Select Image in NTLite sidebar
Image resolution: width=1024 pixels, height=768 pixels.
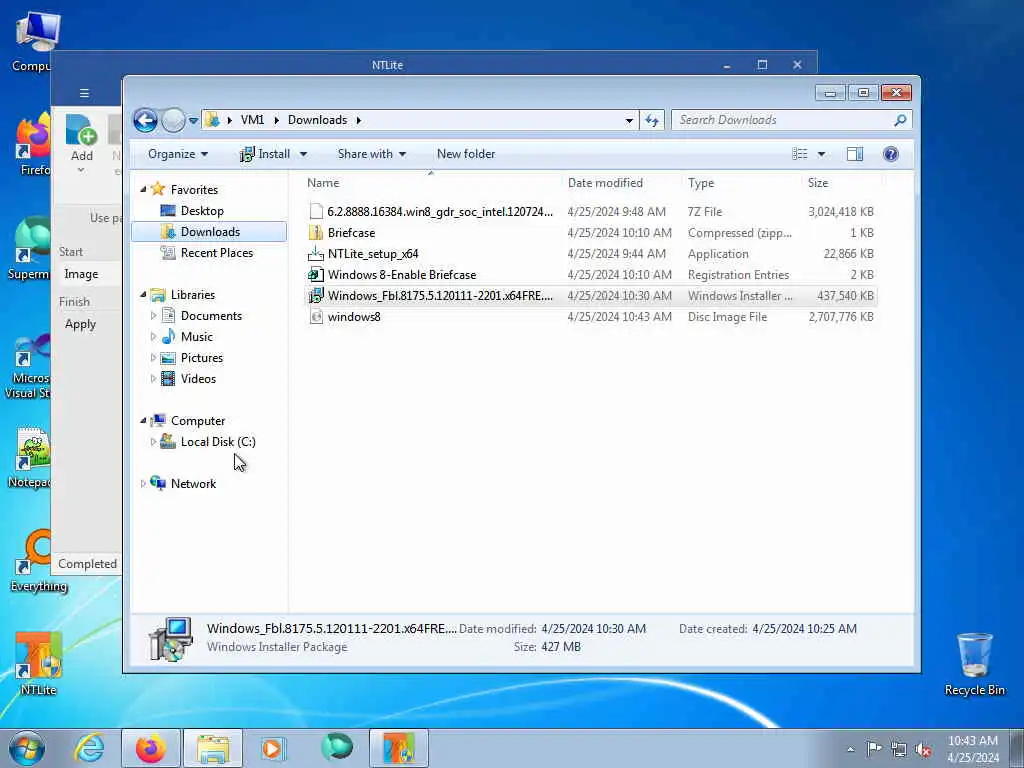click(x=81, y=274)
